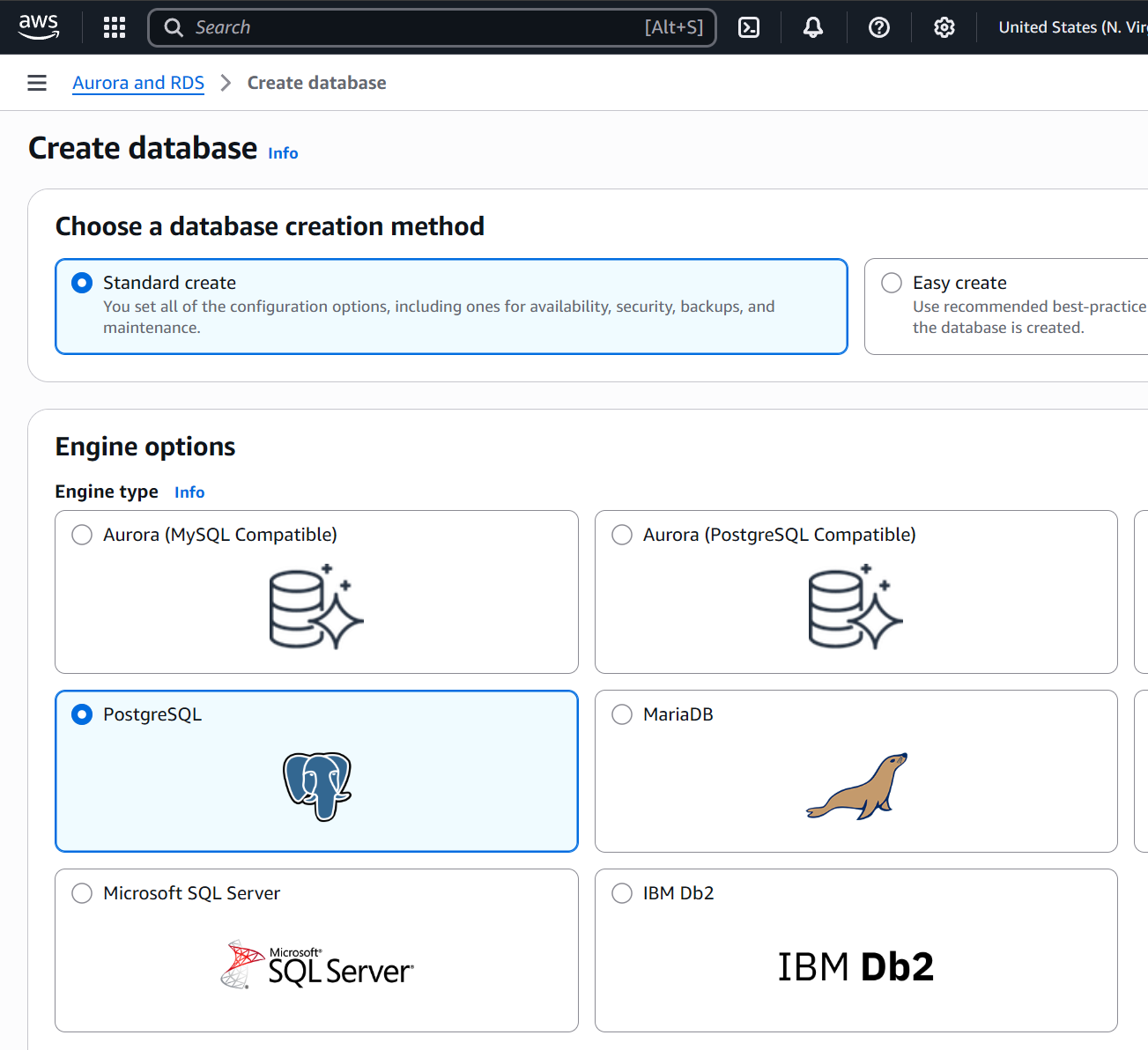
Task: Choose Aurora (PostgreSQL Compatible) engine
Action: click(622, 535)
